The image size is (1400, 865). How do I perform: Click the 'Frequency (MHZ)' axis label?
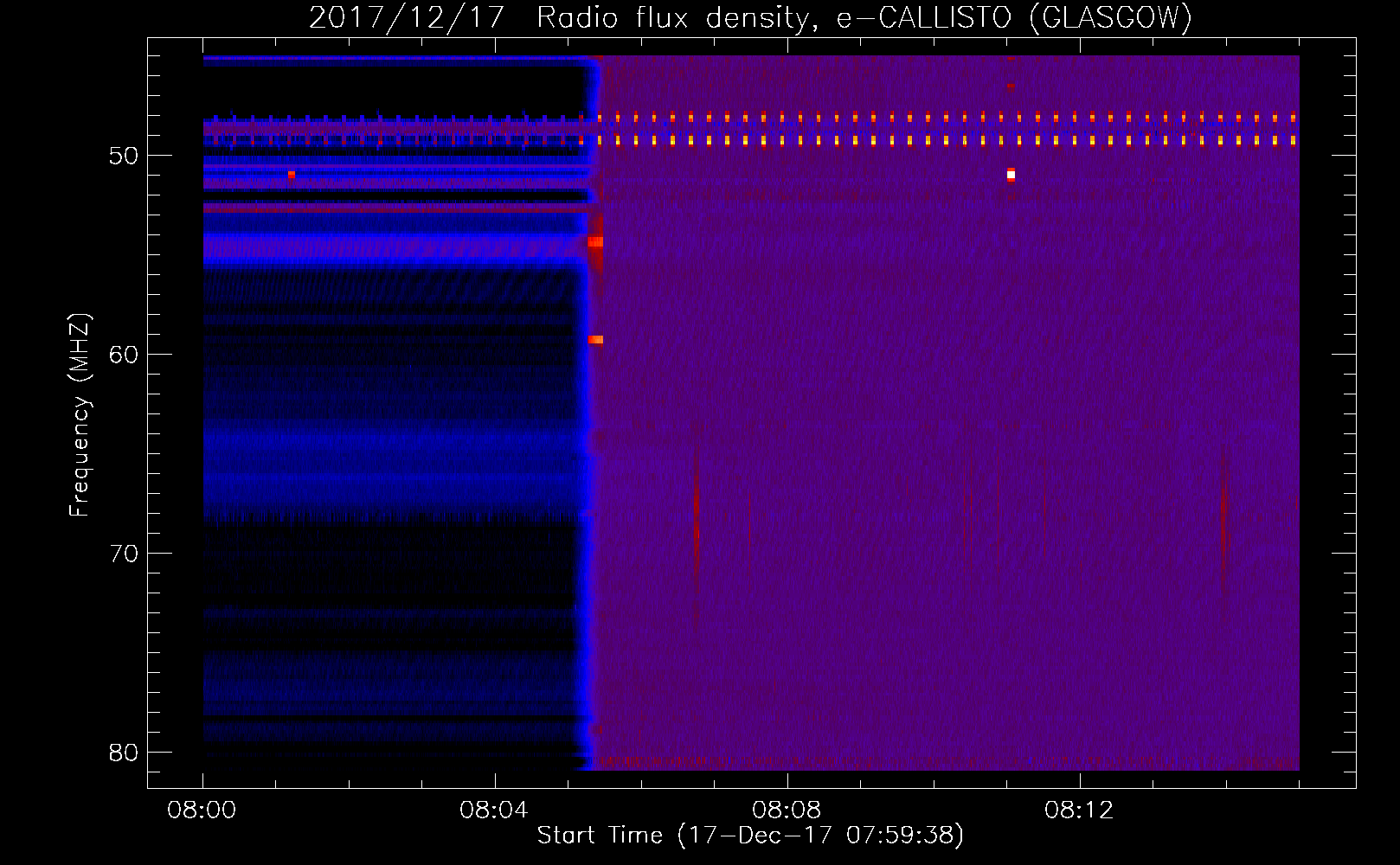click(80, 415)
